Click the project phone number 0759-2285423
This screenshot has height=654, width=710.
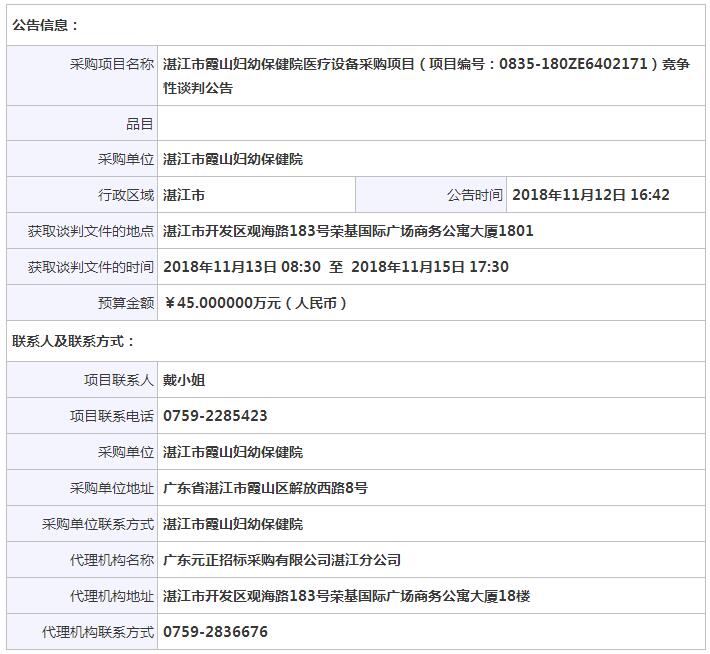tap(215, 416)
